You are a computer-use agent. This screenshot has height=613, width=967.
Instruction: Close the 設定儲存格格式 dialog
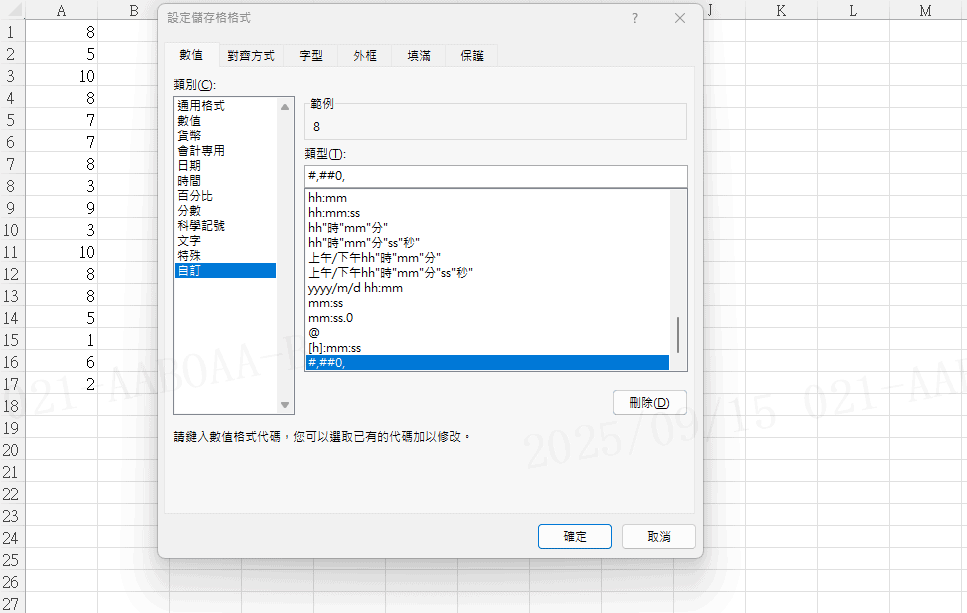[680, 18]
